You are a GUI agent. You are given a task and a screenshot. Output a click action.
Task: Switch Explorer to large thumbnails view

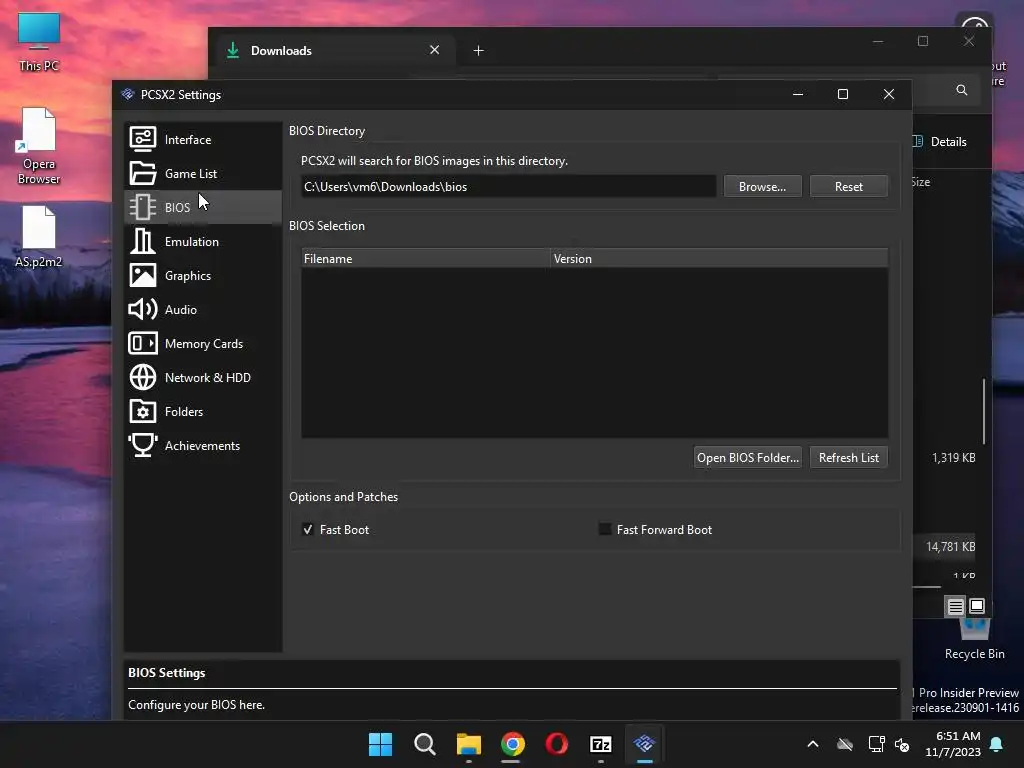click(x=977, y=606)
